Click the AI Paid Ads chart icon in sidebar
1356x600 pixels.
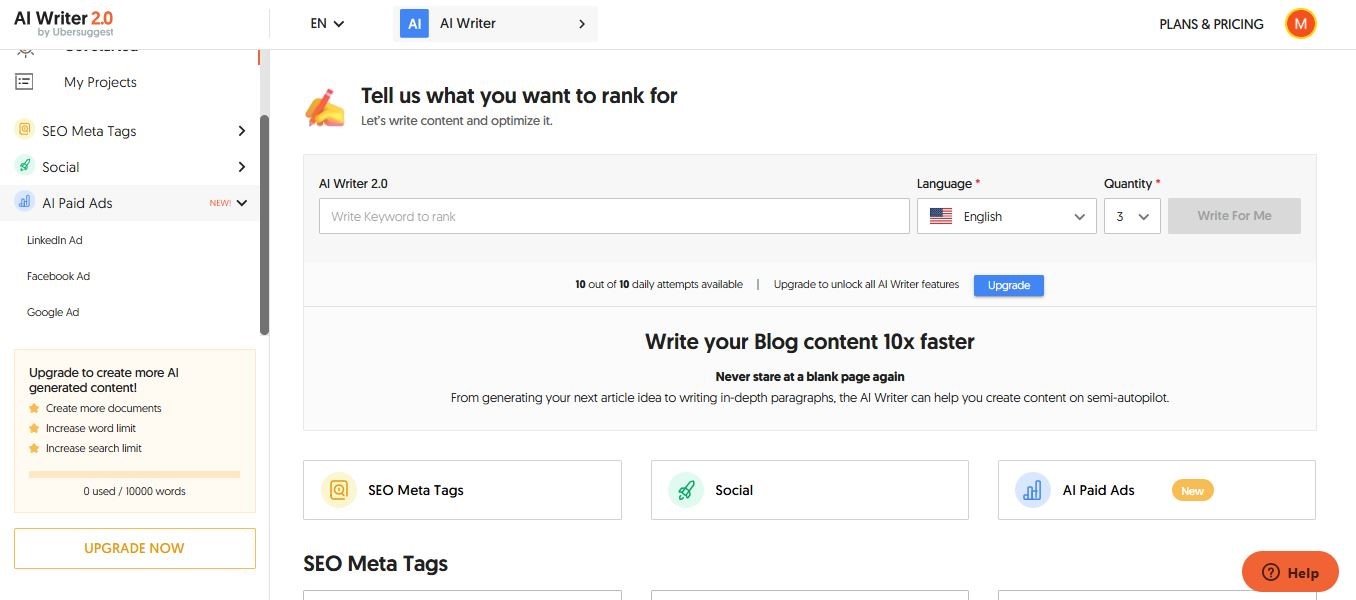click(25, 202)
